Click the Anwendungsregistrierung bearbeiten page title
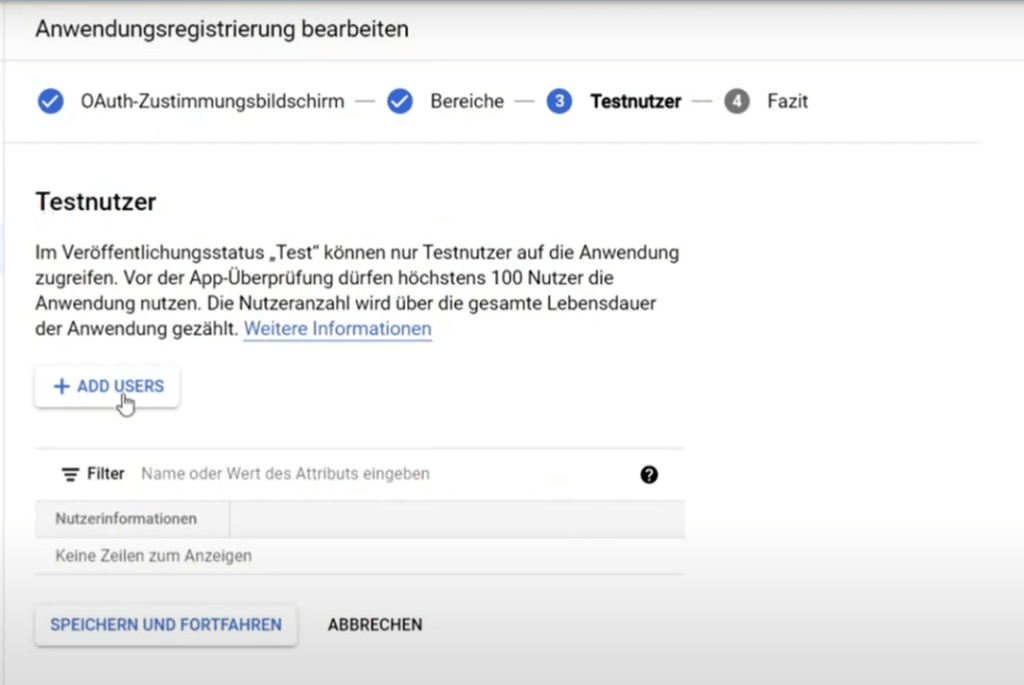This screenshot has height=685, width=1024. point(222,29)
